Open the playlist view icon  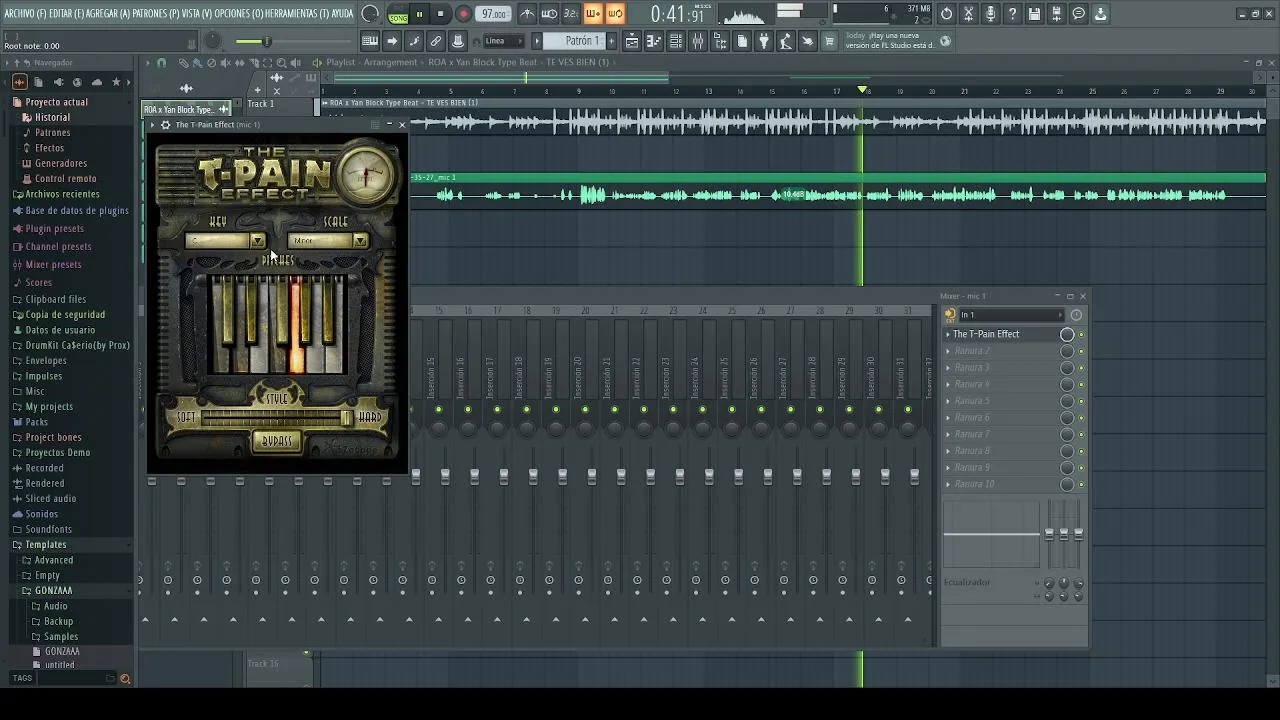click(x=631, y=41)
